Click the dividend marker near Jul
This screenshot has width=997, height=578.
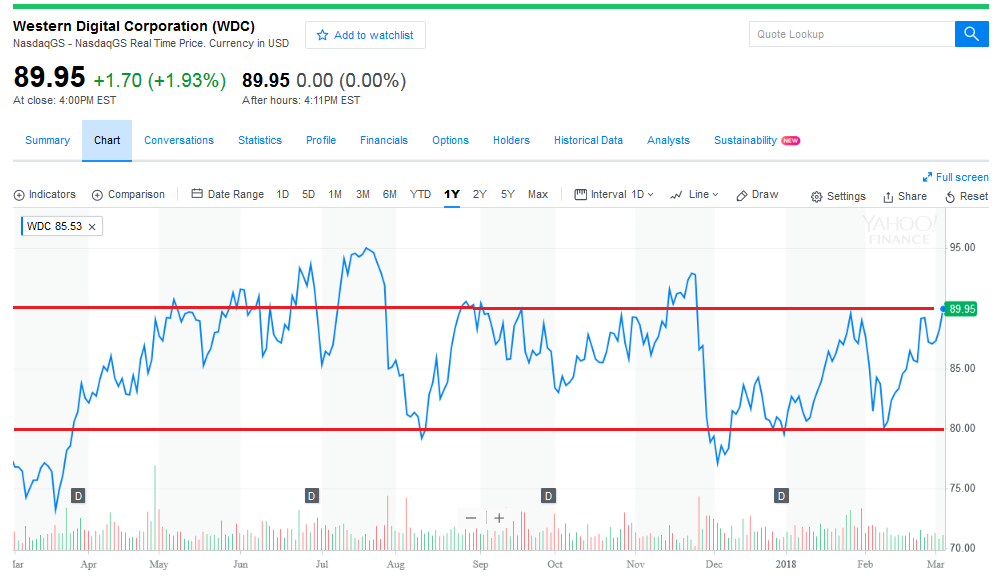[x=312, y=496]
